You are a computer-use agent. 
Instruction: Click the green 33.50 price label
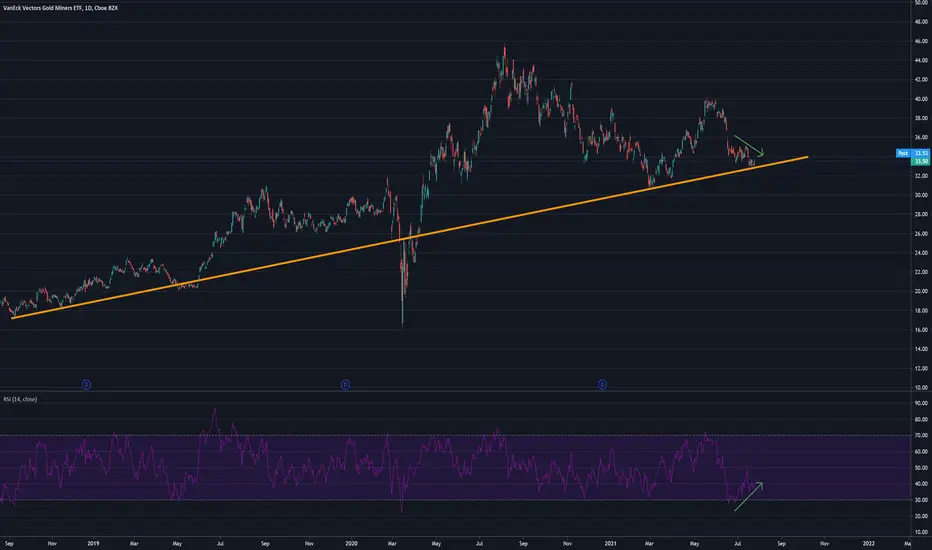[x=921, y=161]
